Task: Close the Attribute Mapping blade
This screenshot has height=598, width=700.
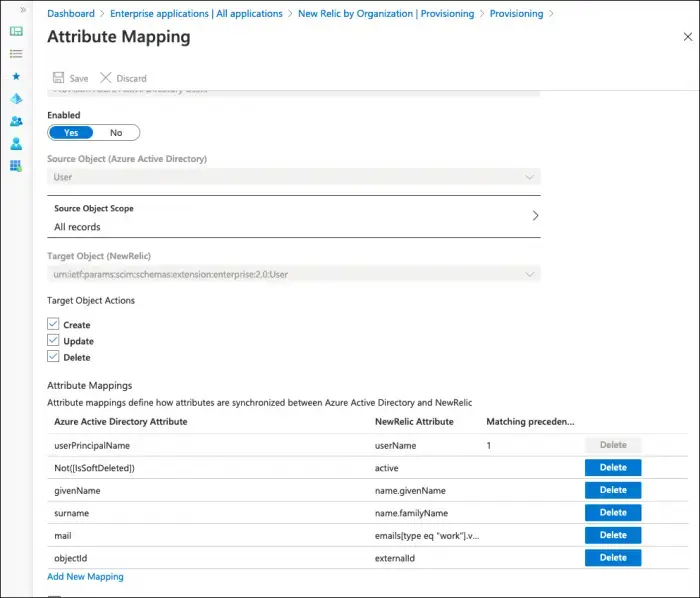Action: (x=687, y=37)
